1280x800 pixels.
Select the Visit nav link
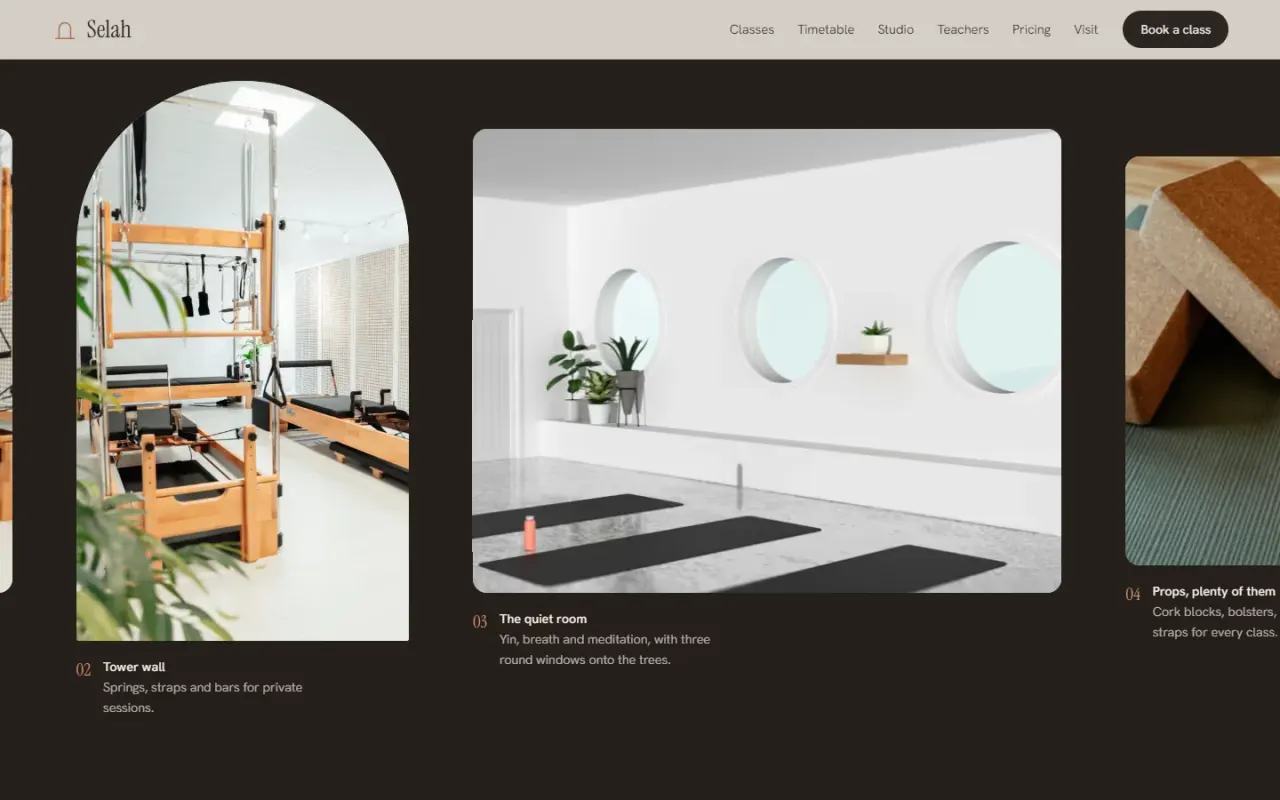pyautogui.click(x=1086, y=30)
